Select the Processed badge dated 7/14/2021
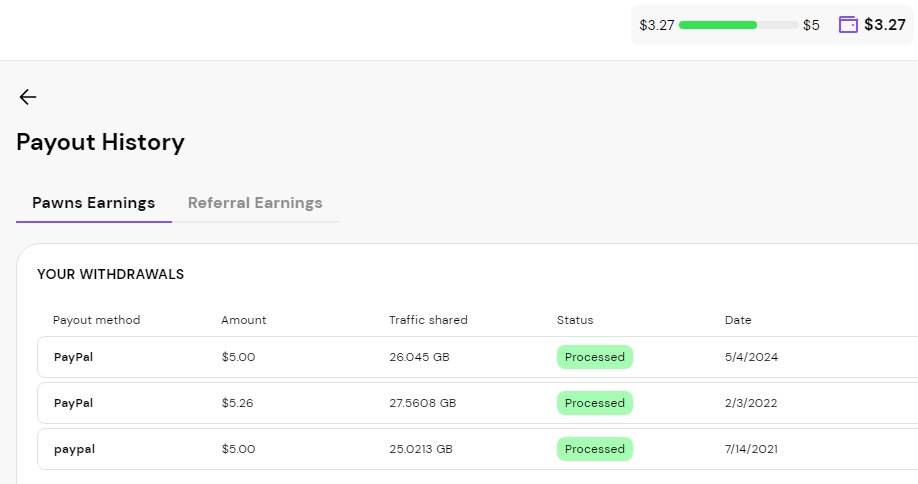 click(594, 449)
